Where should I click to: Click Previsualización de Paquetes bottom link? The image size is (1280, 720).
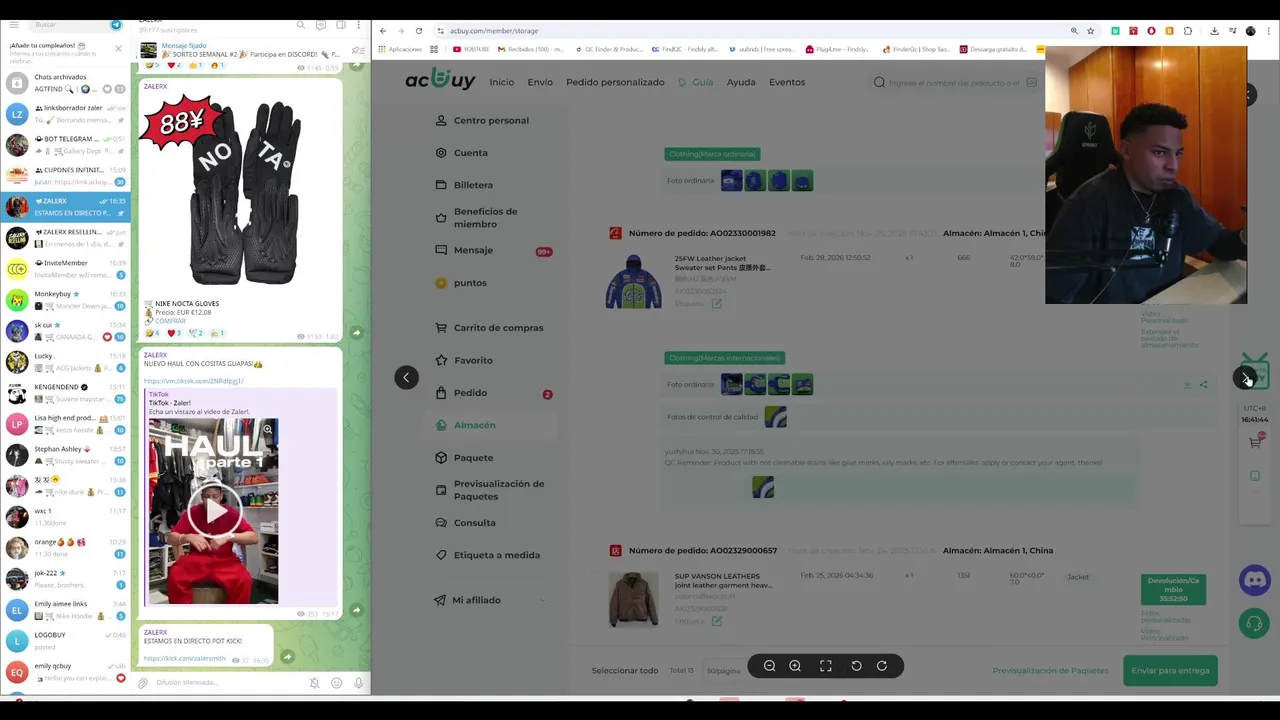(1050, 670)
